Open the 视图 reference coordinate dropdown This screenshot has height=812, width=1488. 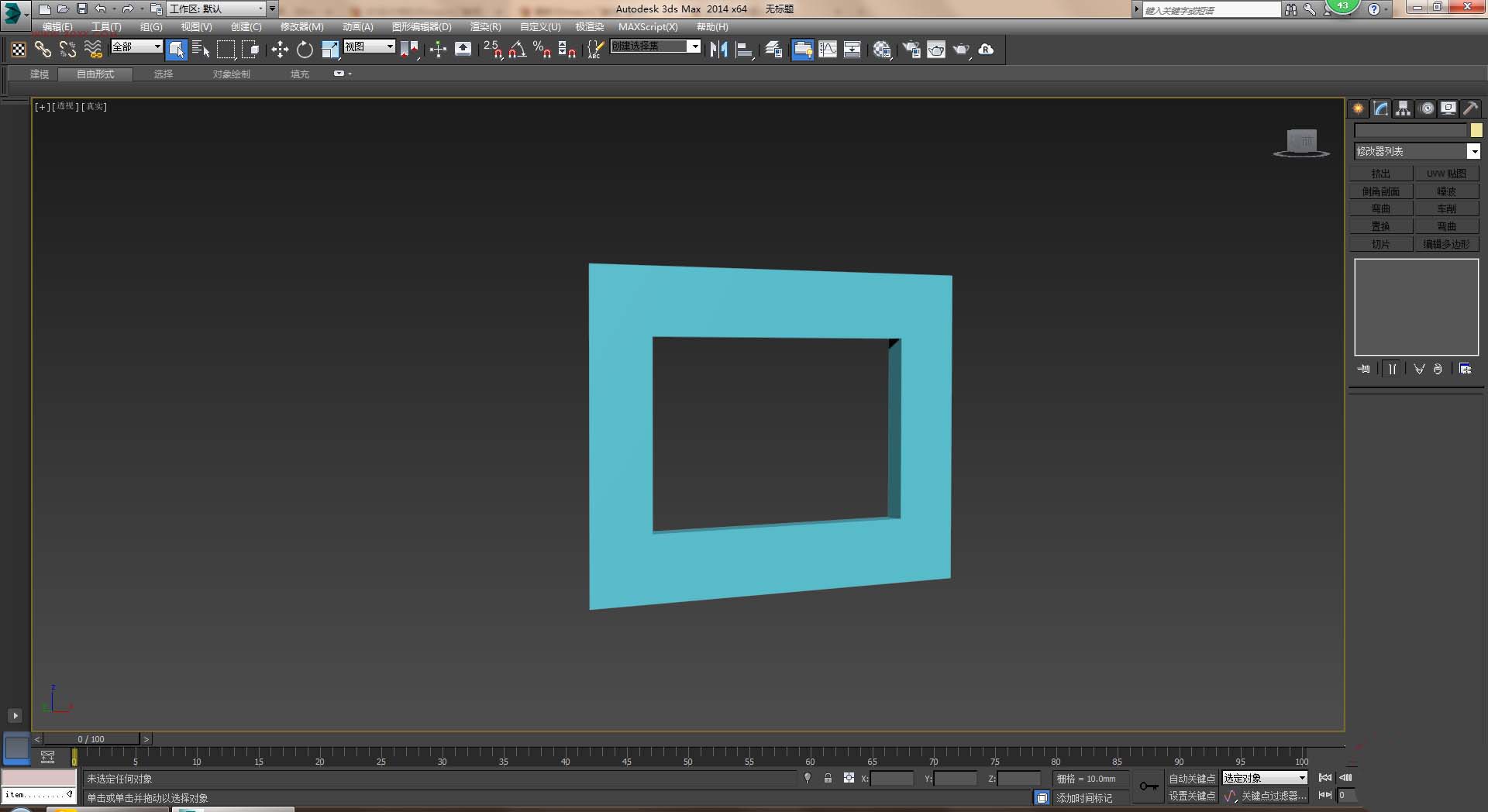tap(390, 46)
